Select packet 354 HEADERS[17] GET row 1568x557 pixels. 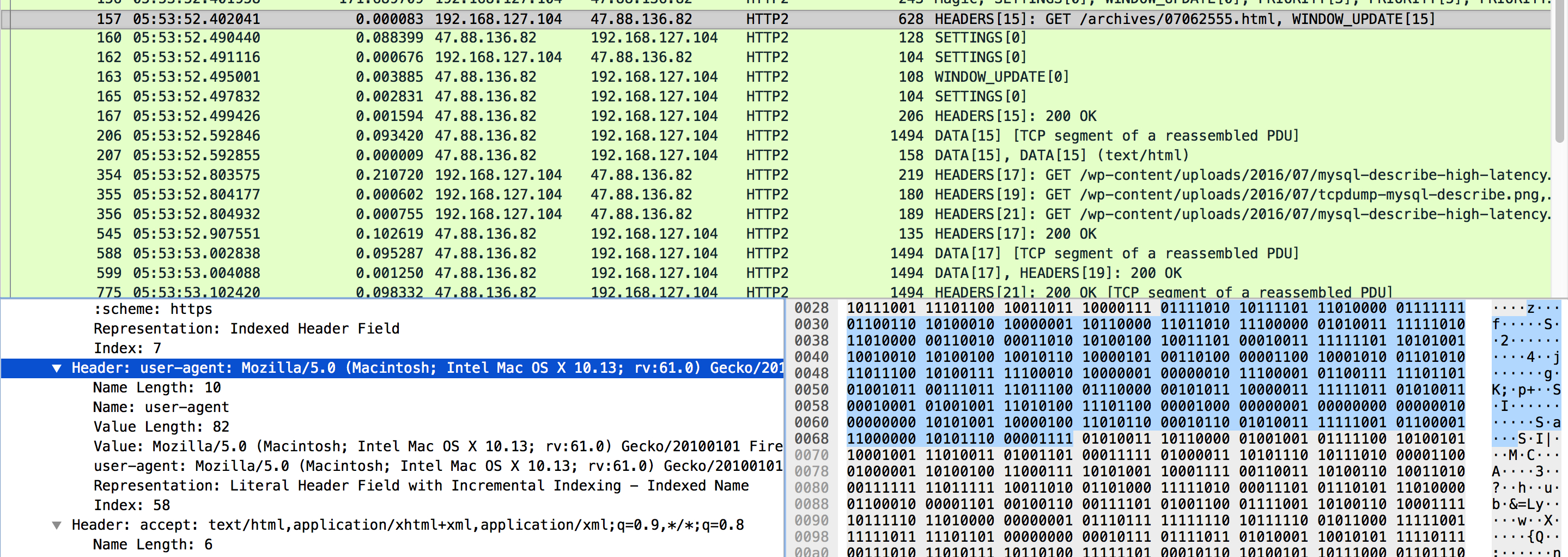point(775,175)
